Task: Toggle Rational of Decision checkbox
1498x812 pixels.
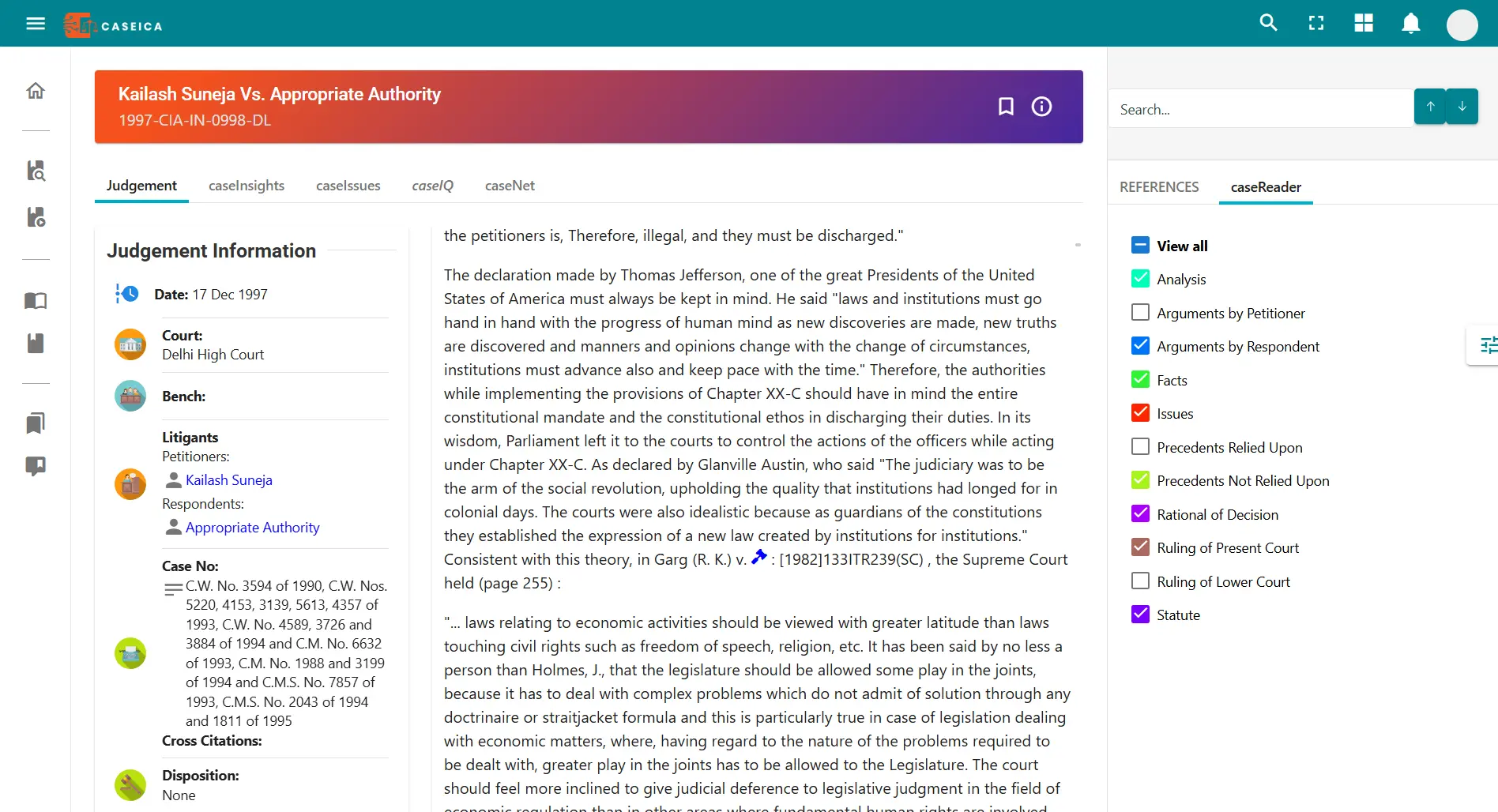Action: click(1140, 513)
